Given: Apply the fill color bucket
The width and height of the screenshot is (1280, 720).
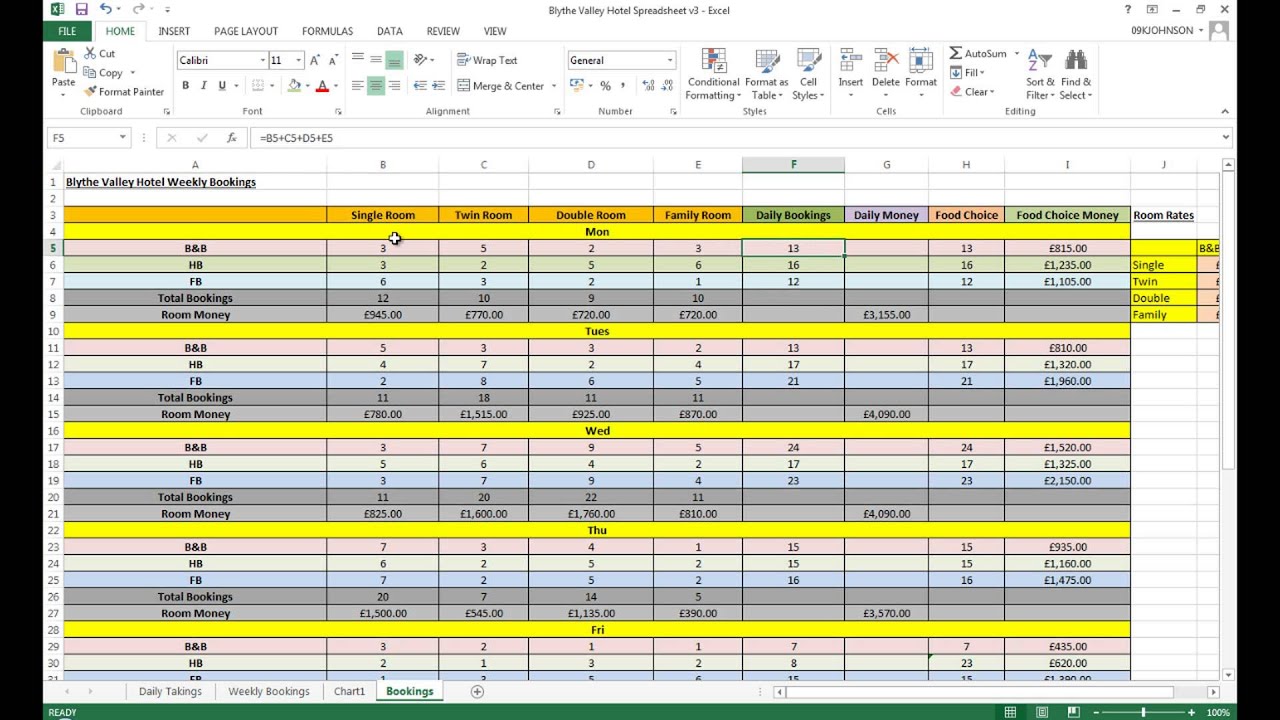Looking at the screenshot, I should pyautogui.click(x=294, y=86).
